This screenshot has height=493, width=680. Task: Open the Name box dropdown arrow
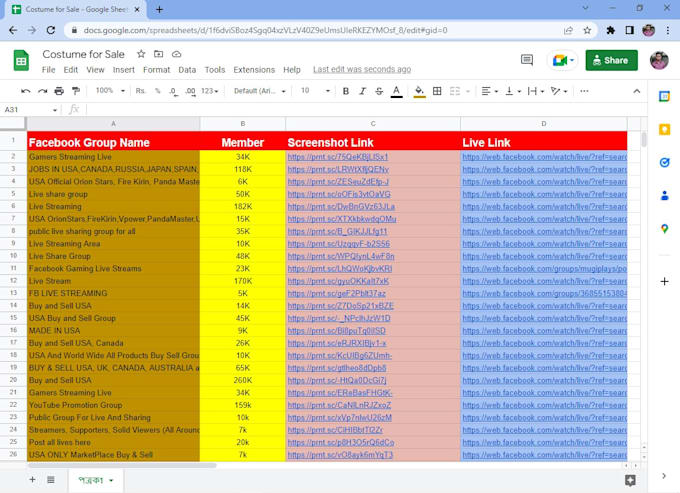(55, 110)
